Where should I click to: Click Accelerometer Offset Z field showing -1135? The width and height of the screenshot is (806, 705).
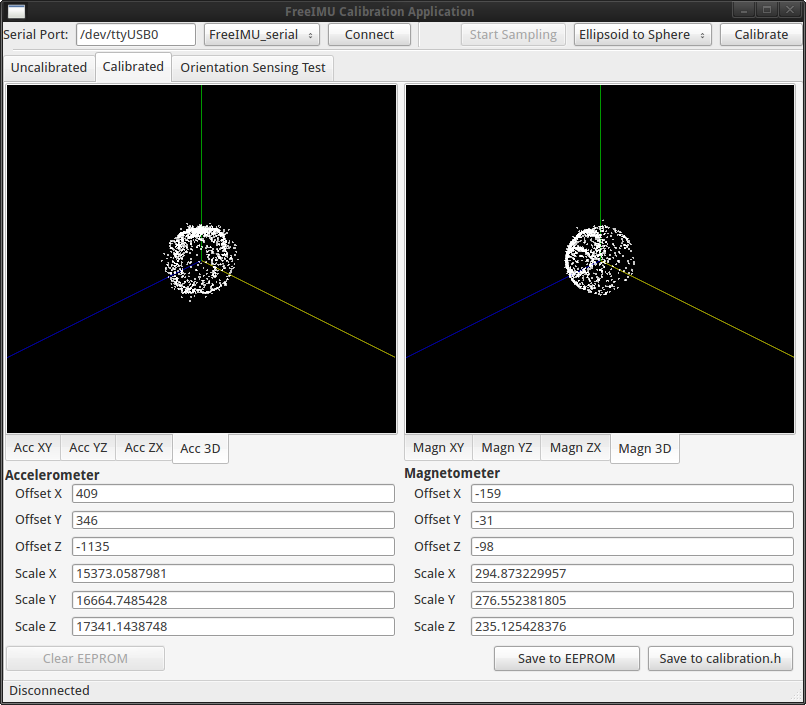(x=233, y=546)
